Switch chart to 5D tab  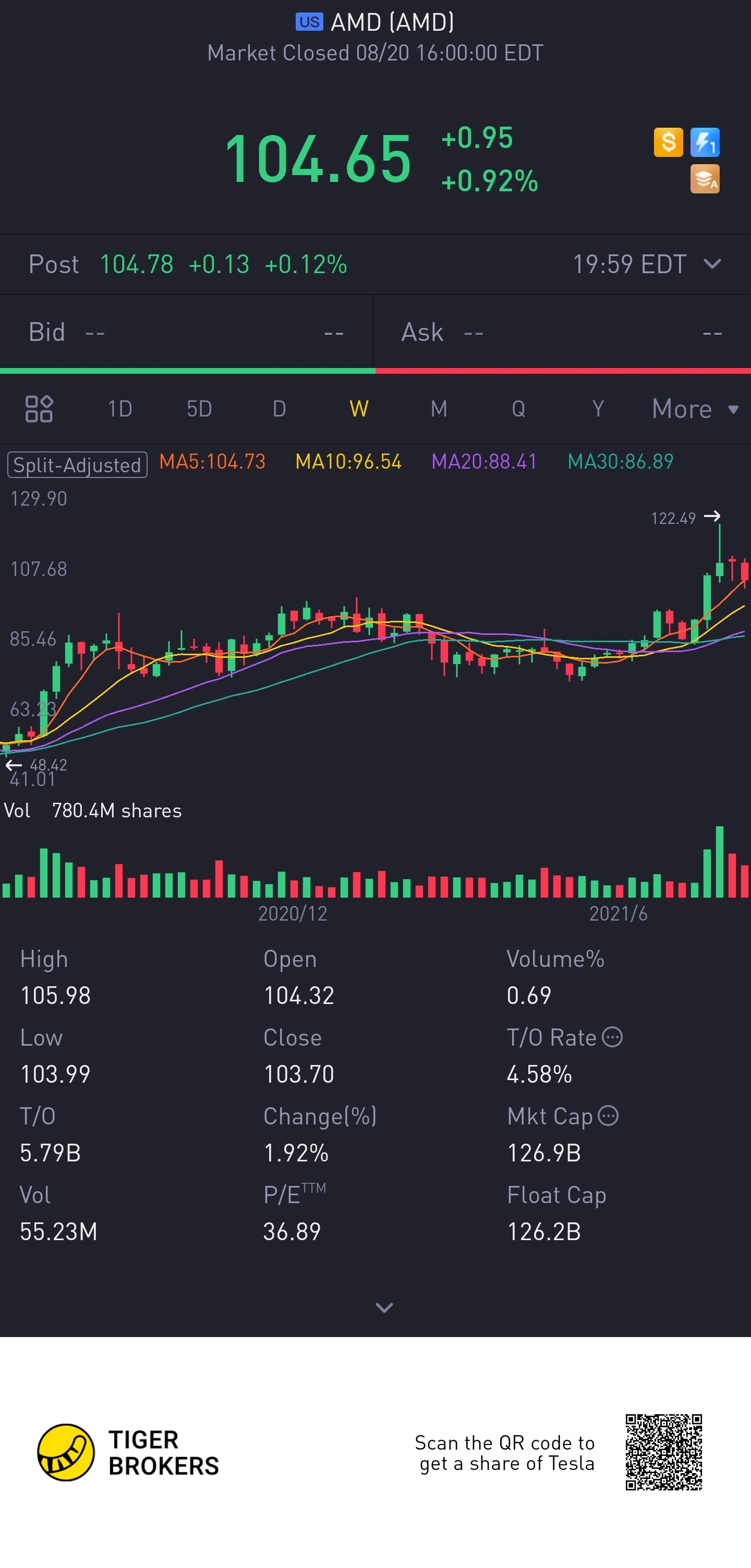[199, 409]
